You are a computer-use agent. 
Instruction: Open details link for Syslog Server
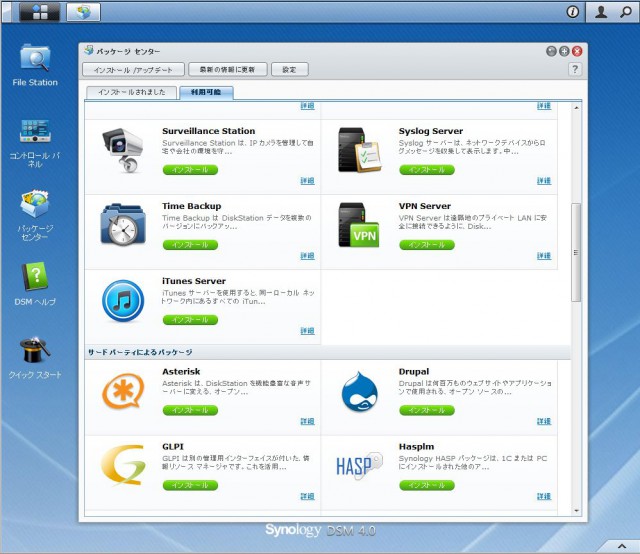(544, 181)
